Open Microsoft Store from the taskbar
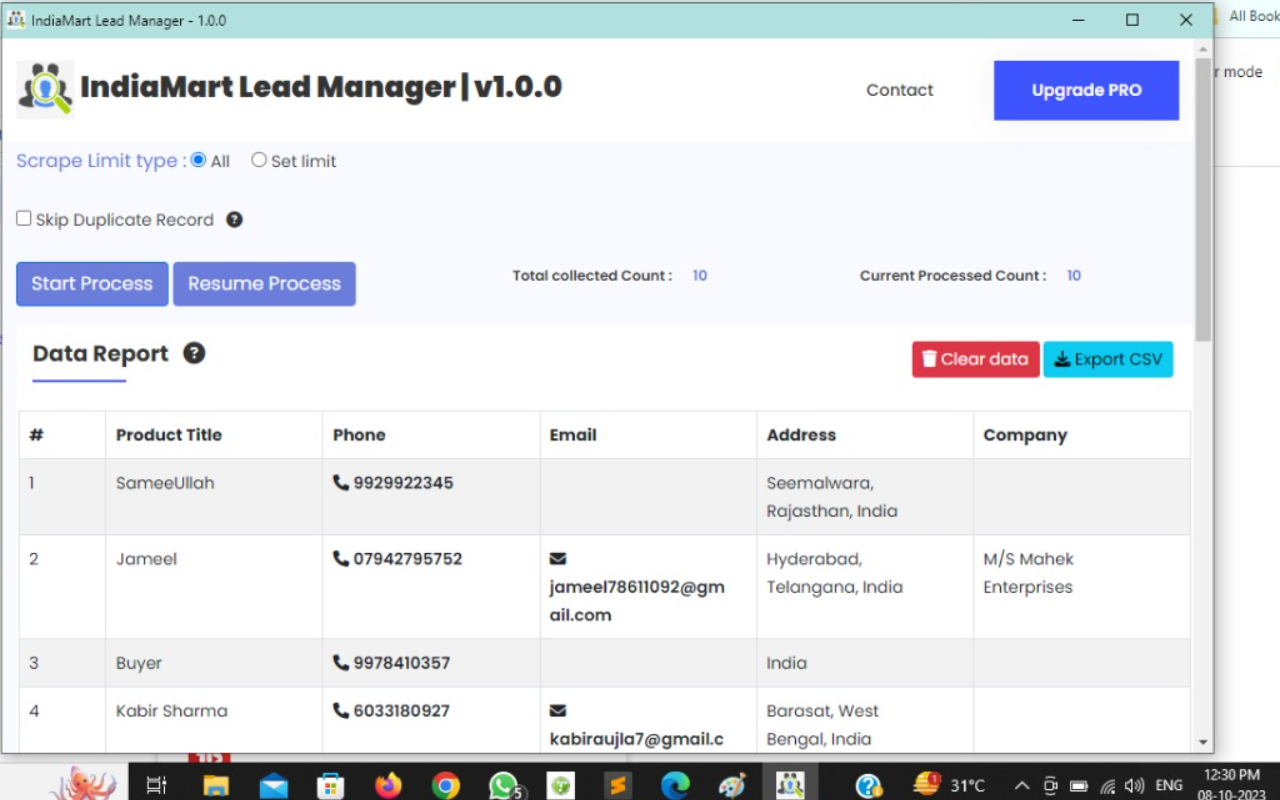Screen dimensions: 1280x800 pos(330,785)
